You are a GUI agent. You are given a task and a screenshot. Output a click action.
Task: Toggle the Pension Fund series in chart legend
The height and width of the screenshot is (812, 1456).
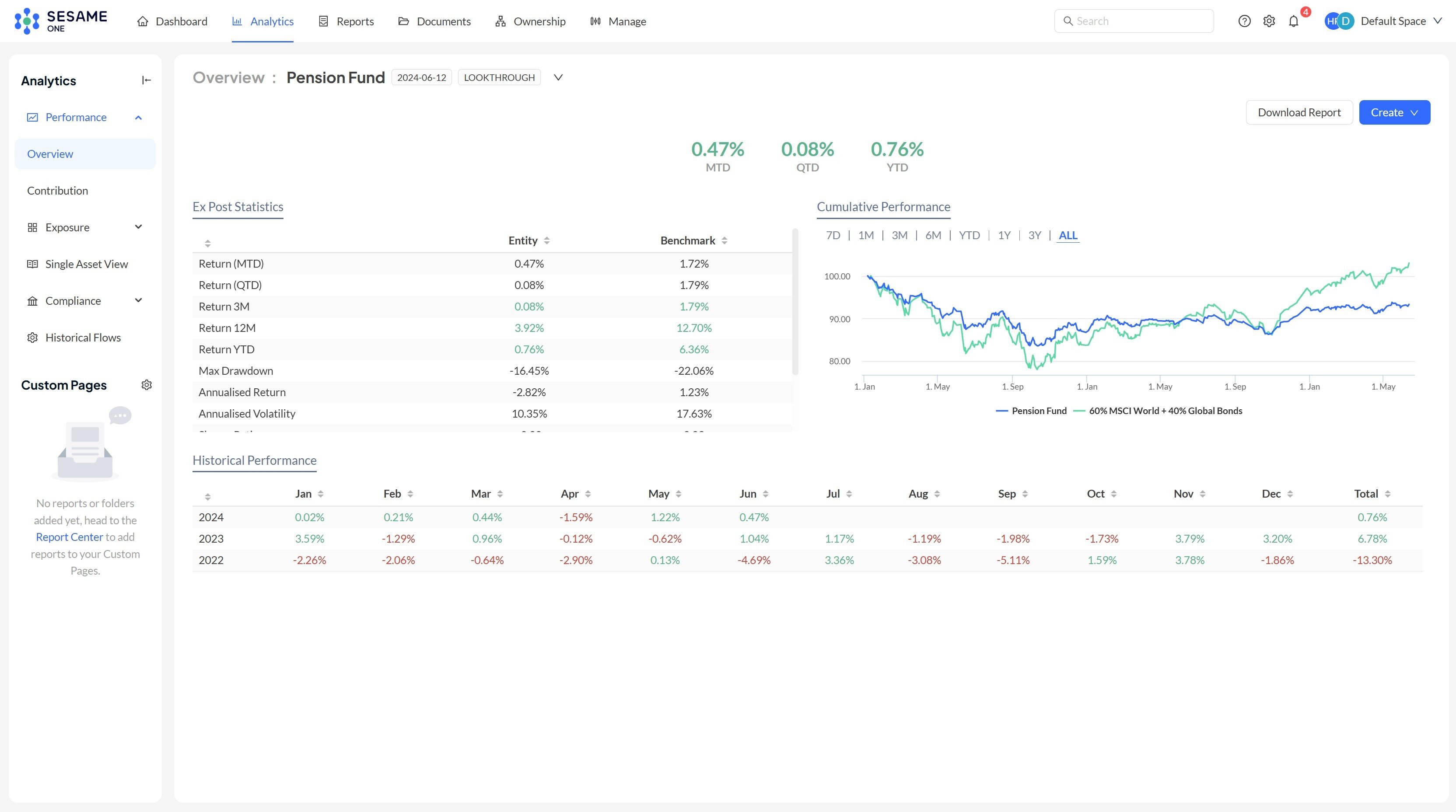click(1032, 411)
